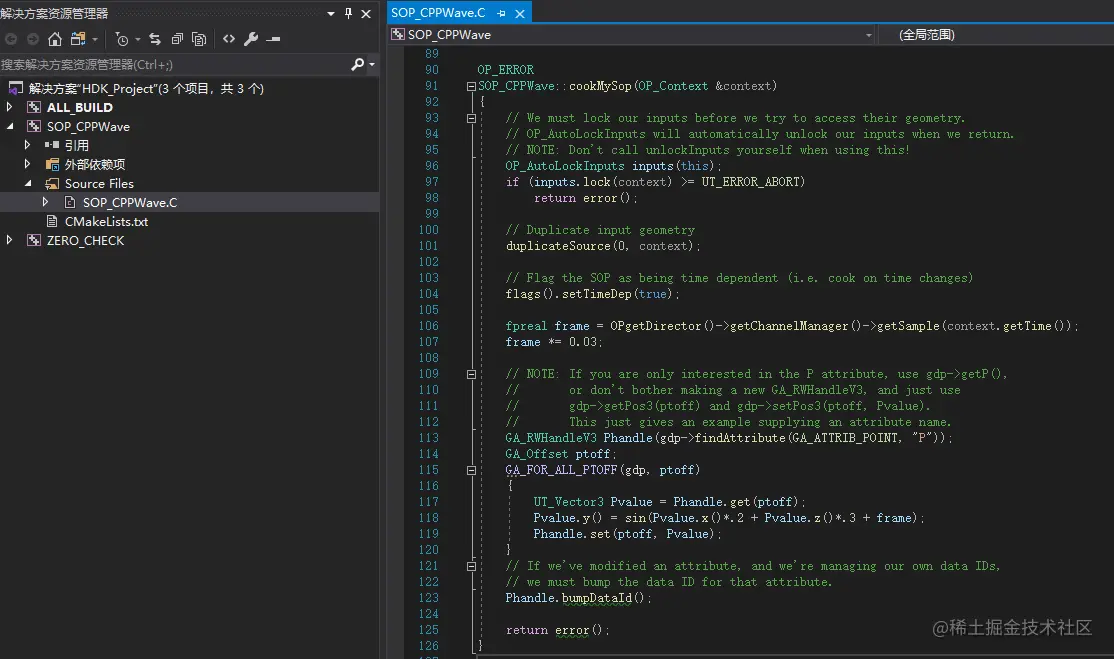Screen dimensions: 1114x659
Task: Click duplicateSource call on line 101
Action: [x=603, y=246]
